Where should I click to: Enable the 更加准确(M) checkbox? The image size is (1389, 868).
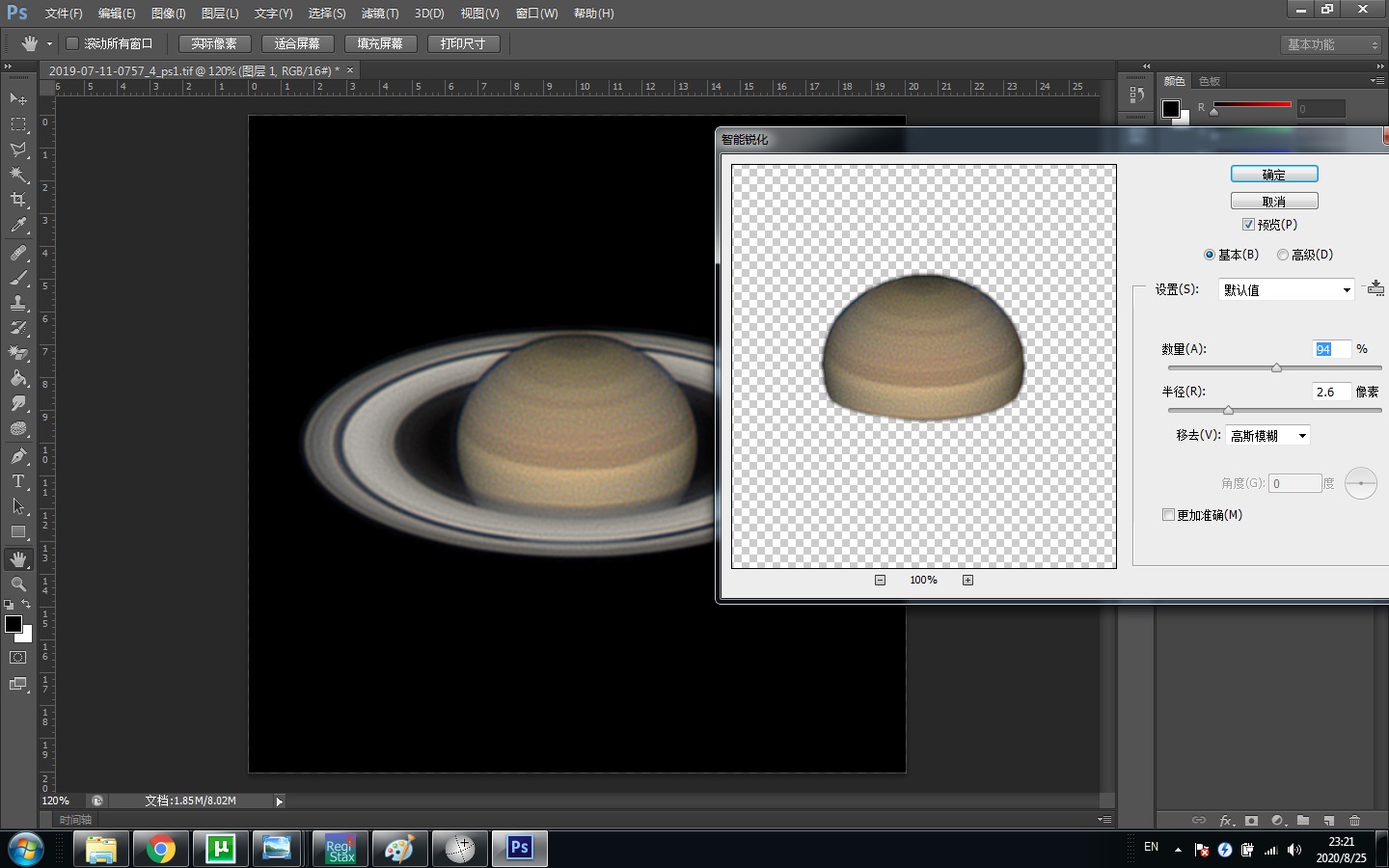click(1168, 515)
